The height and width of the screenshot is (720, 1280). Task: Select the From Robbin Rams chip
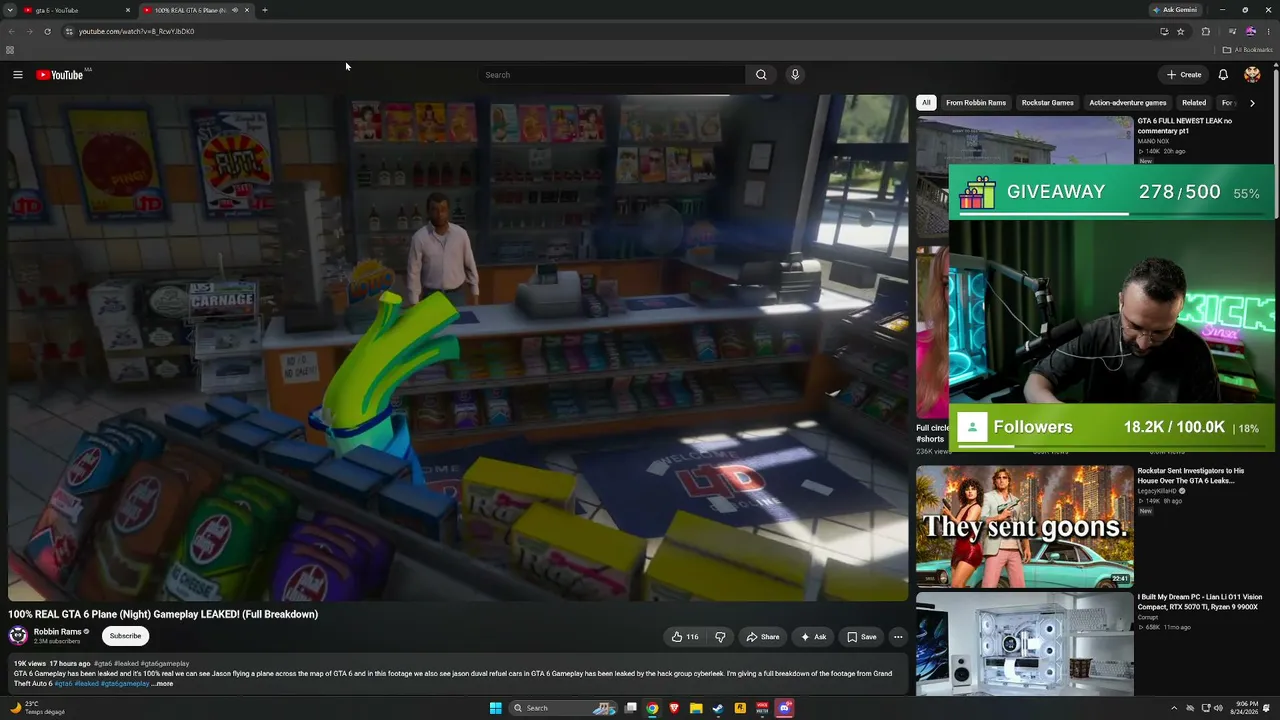(x=976, y=103)
